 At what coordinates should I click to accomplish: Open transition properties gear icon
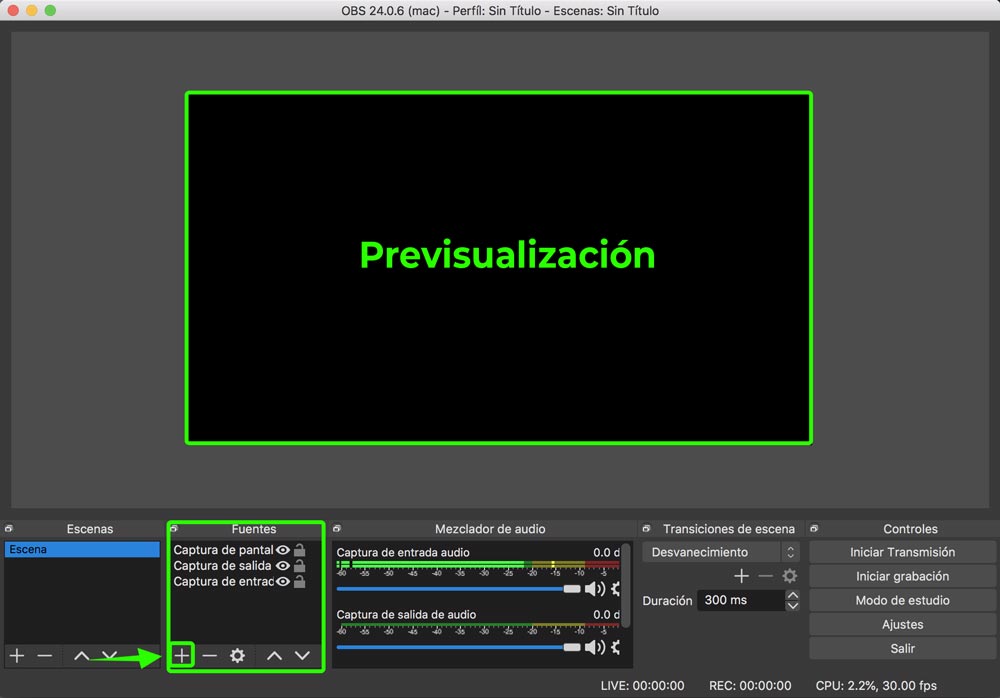point(789,576)
